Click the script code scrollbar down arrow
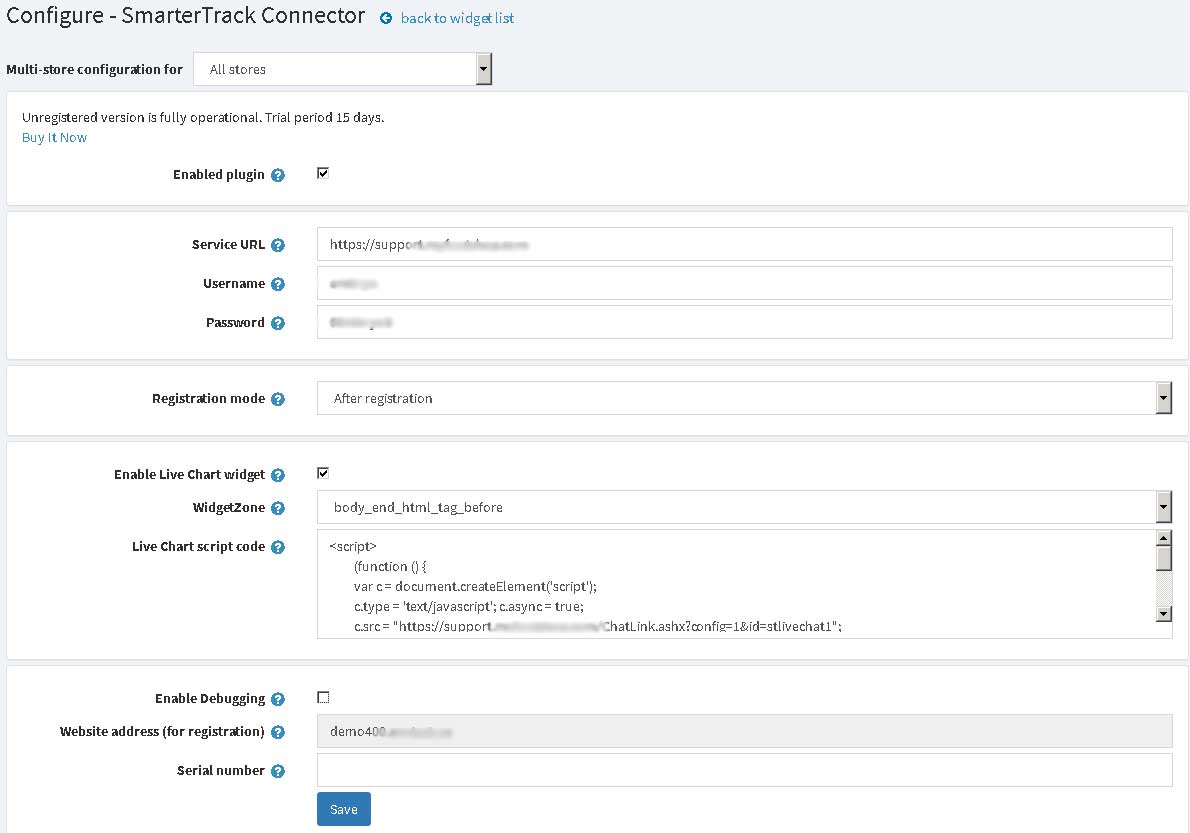The image size is (1190, 833). click(x=1163, y=614)
